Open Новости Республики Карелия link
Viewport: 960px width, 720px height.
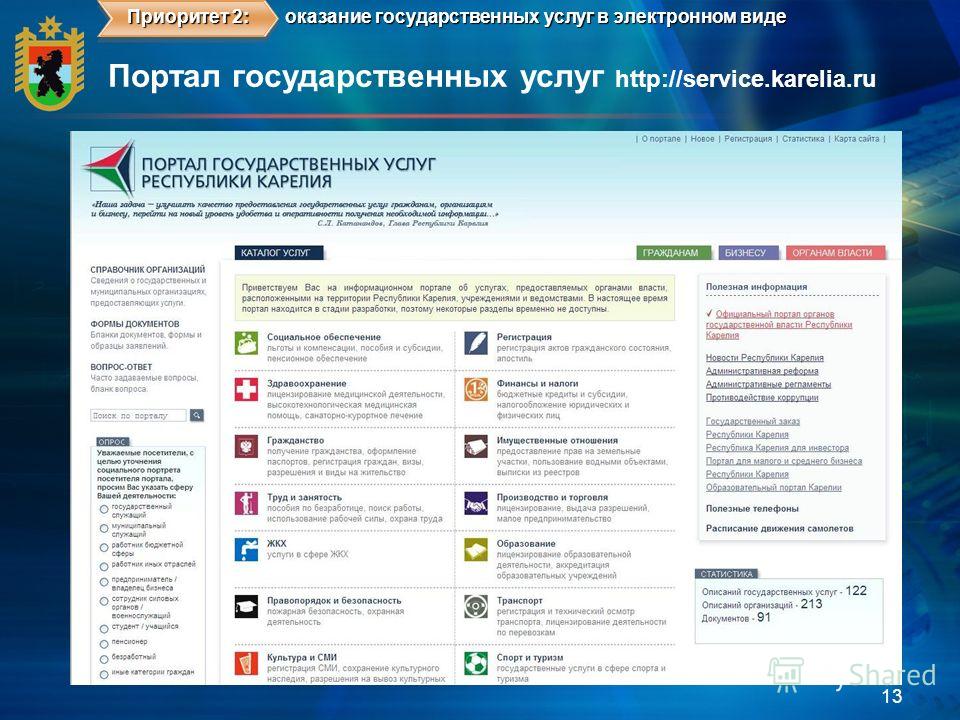coord(765,358)
